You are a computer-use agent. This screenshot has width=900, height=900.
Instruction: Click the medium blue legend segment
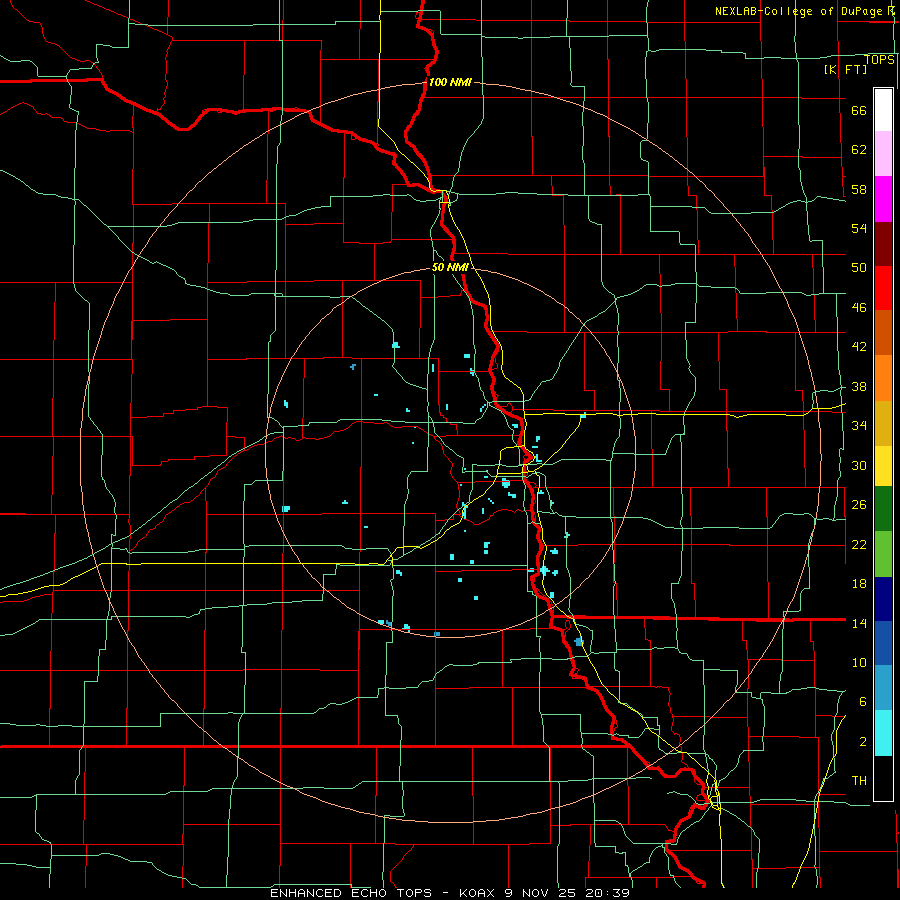click(883, 643)
